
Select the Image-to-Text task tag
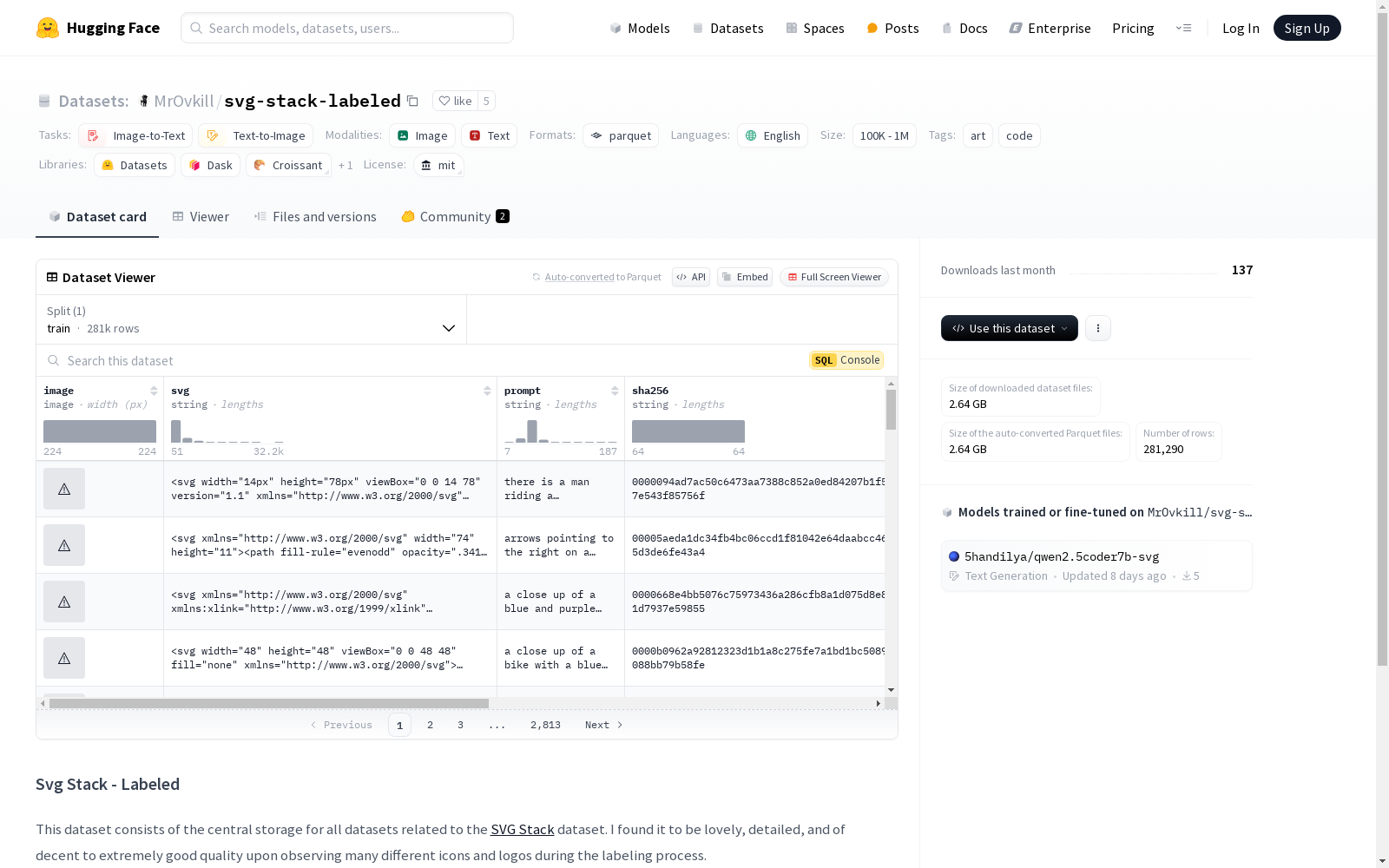coord(135,135)
